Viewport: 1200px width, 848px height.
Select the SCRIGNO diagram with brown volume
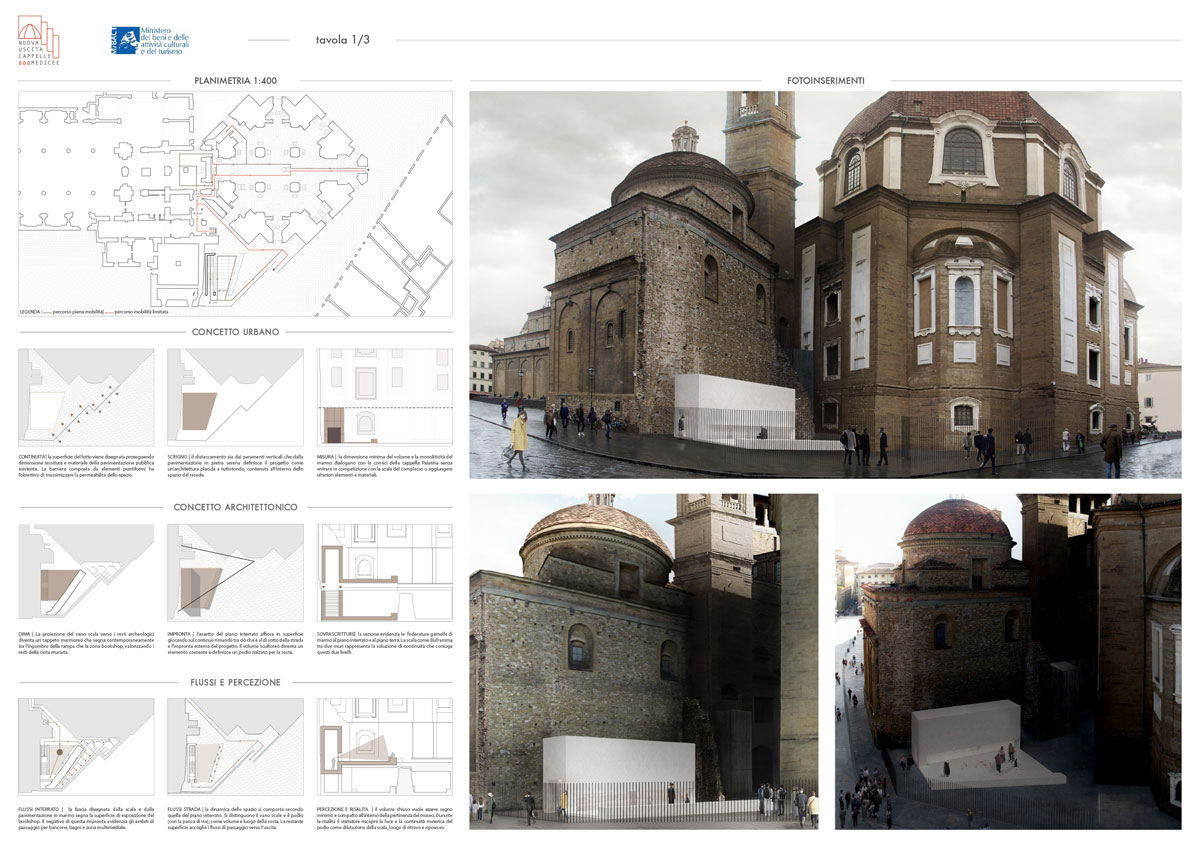pyautogui.click(x=235, y=396)
